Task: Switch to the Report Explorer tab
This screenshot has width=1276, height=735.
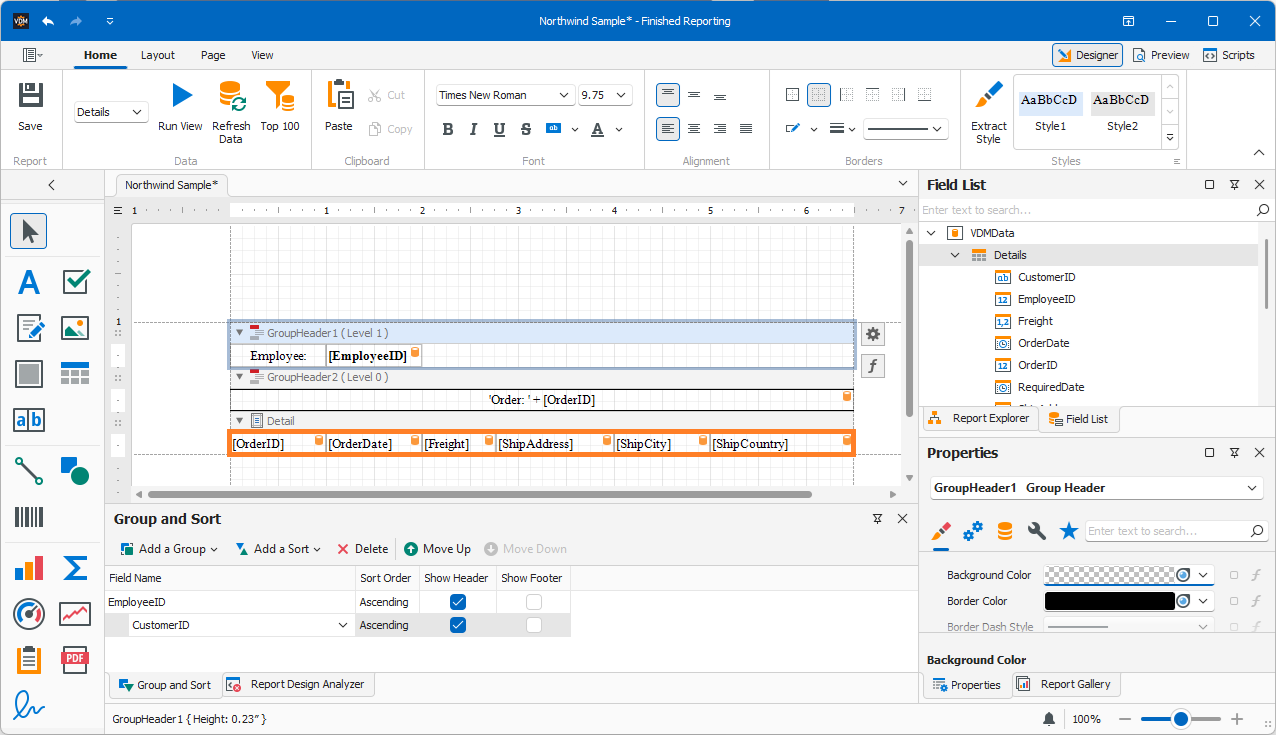Action: pyautogui.click(x=980, y=419)
